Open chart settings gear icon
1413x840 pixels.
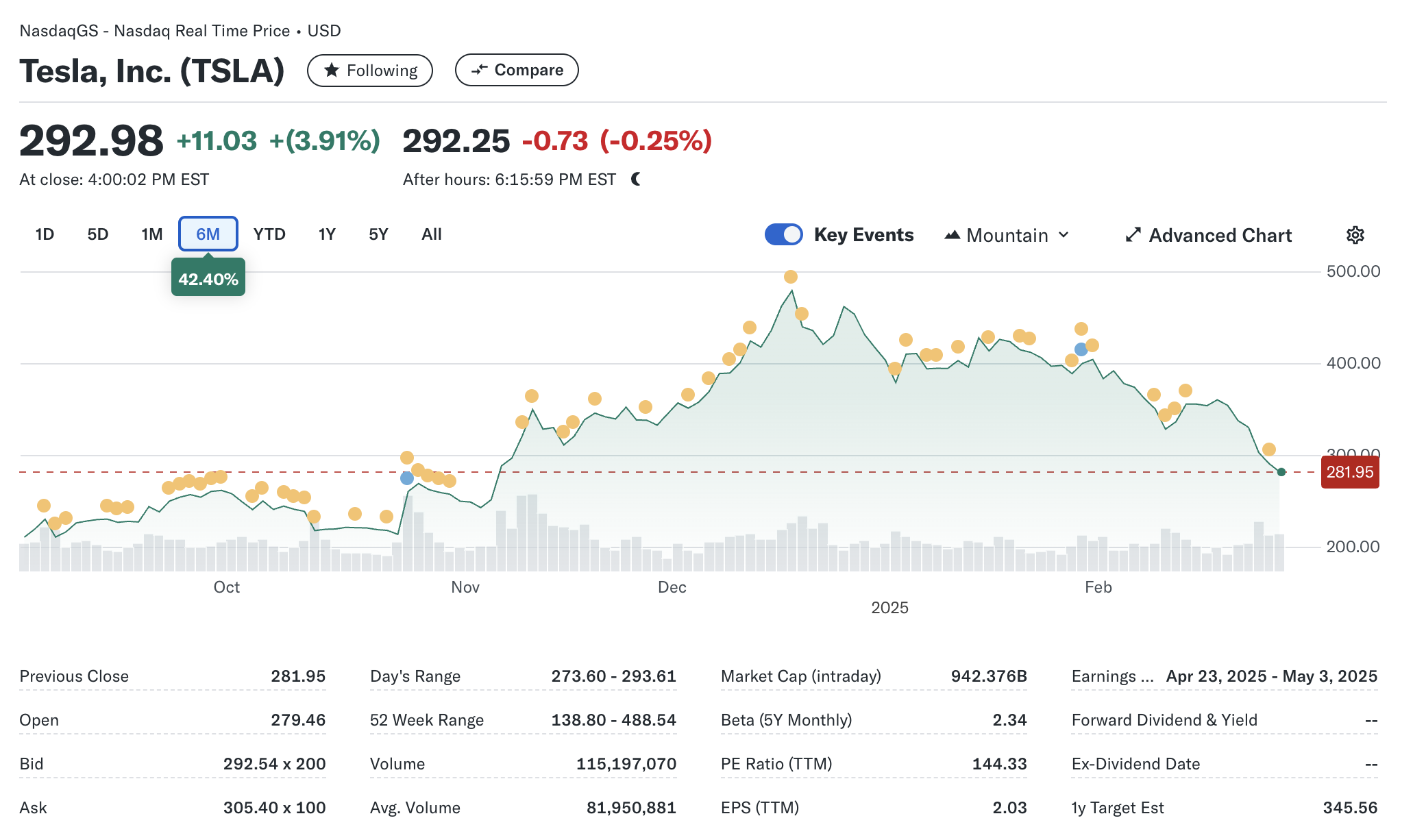(1355, 235)
